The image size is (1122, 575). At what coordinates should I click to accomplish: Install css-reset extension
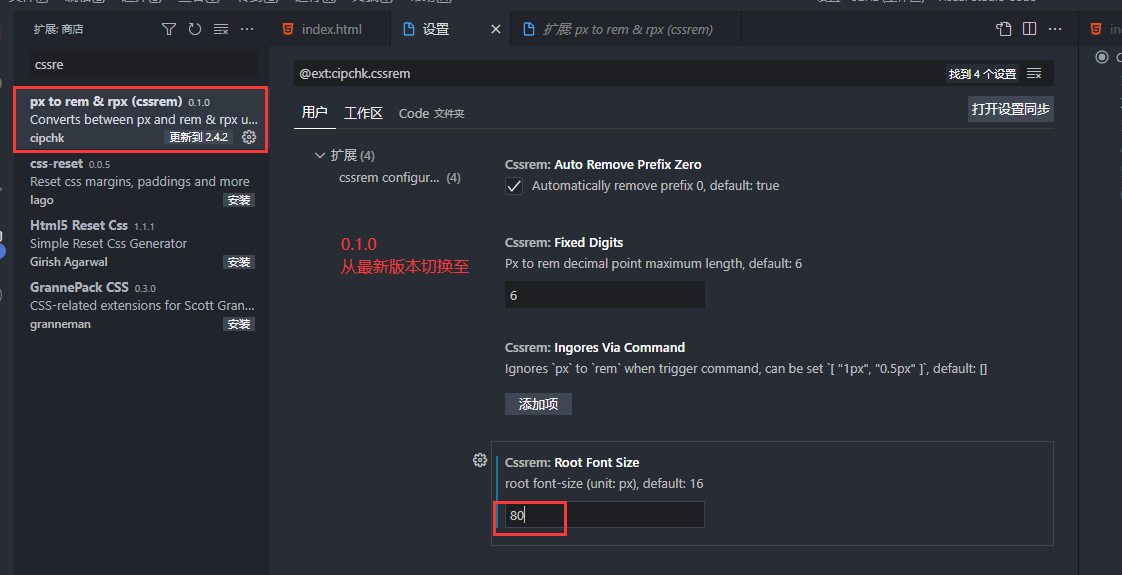(239, 200)
